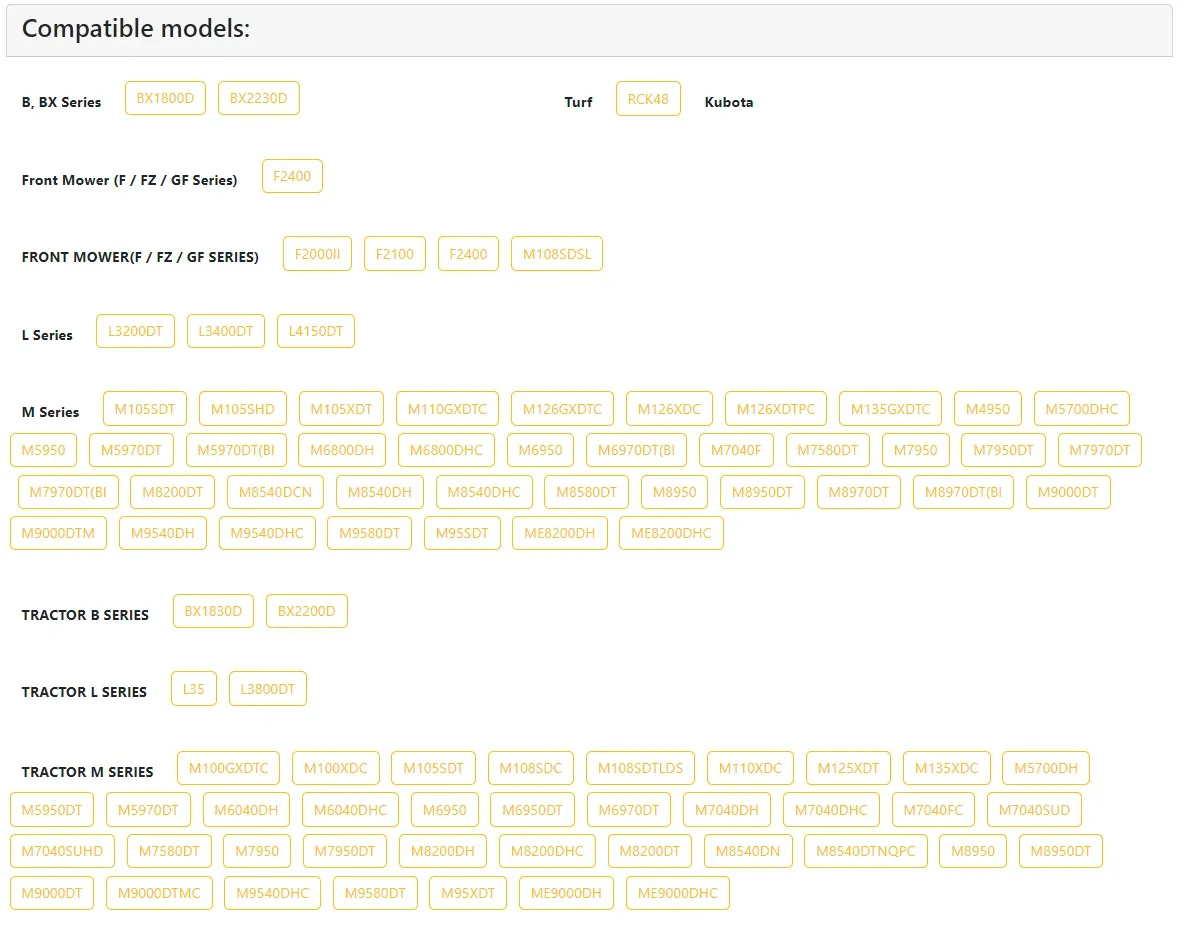
Task: Open the L4150DT model link
Action: pos(315,331)
